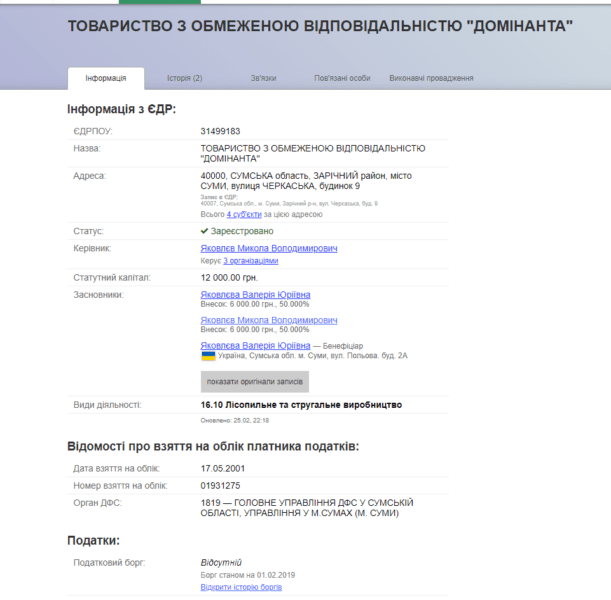The image size is (611, 600).
Task: Click the Статутний капітал value 12 000.00 грн
Action: [x=229, y=277]
